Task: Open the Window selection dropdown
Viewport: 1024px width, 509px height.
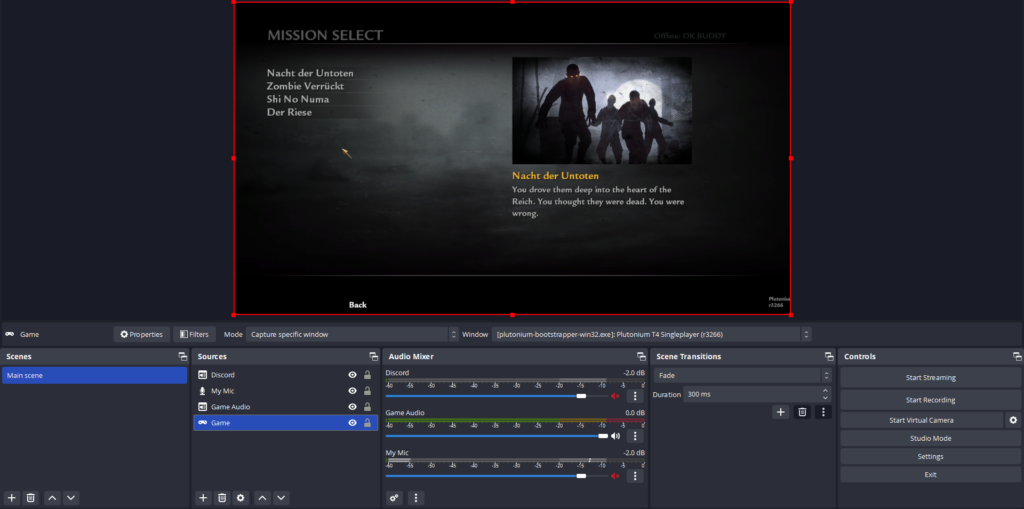Action: pos(652,335)
